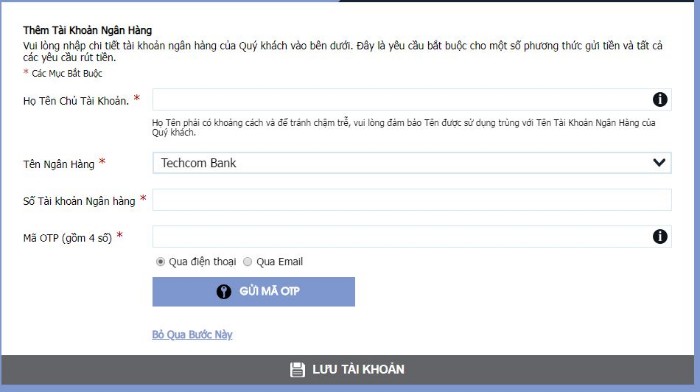
Task: Send OTP with GỬI MÃ OTP button
Action: click(254, 292)
